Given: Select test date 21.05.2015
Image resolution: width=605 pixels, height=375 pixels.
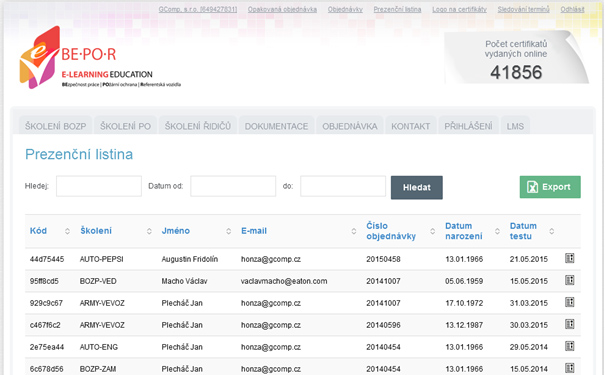Looking at the screenshot, I should [529, 259].
